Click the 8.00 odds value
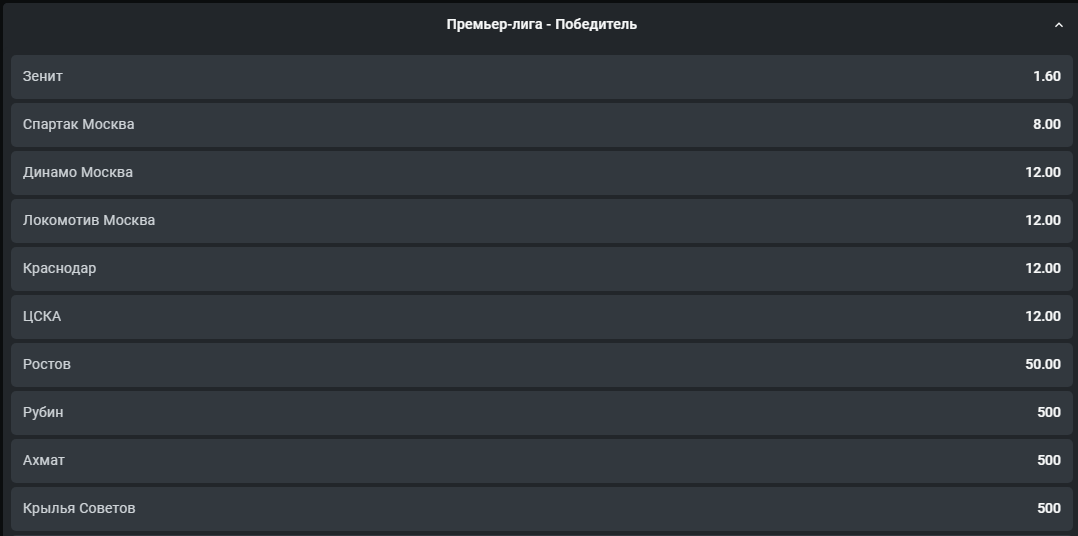Image resolution: width=1078 pixels, height=536 pixels. tap(1046, 124)
